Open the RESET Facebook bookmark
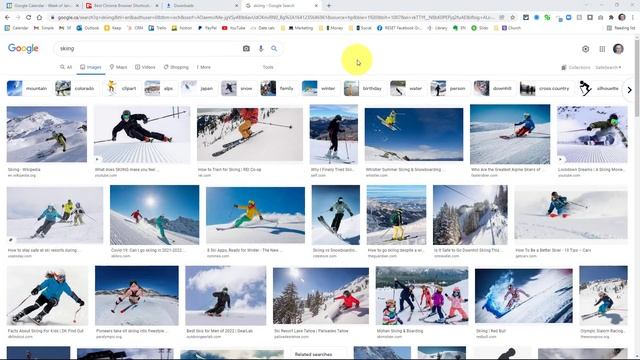Screen dimensions: 640x360 click(x=399, y=28)
